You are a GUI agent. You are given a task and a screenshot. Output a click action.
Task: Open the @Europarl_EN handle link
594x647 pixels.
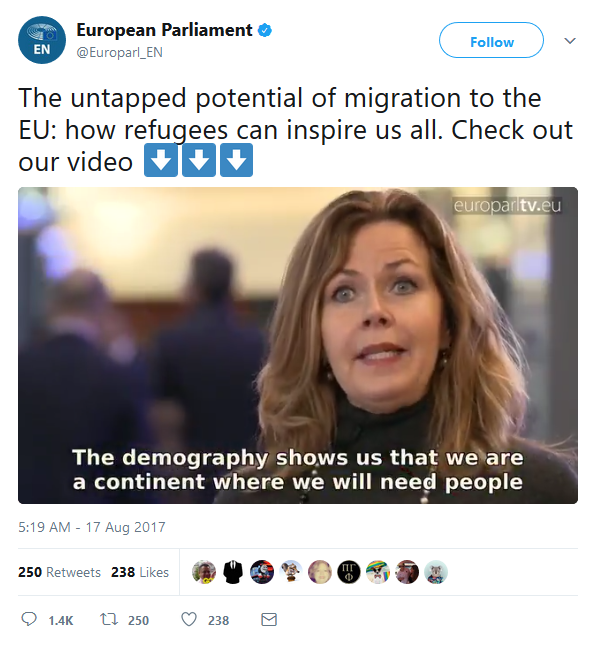[120, 52]
